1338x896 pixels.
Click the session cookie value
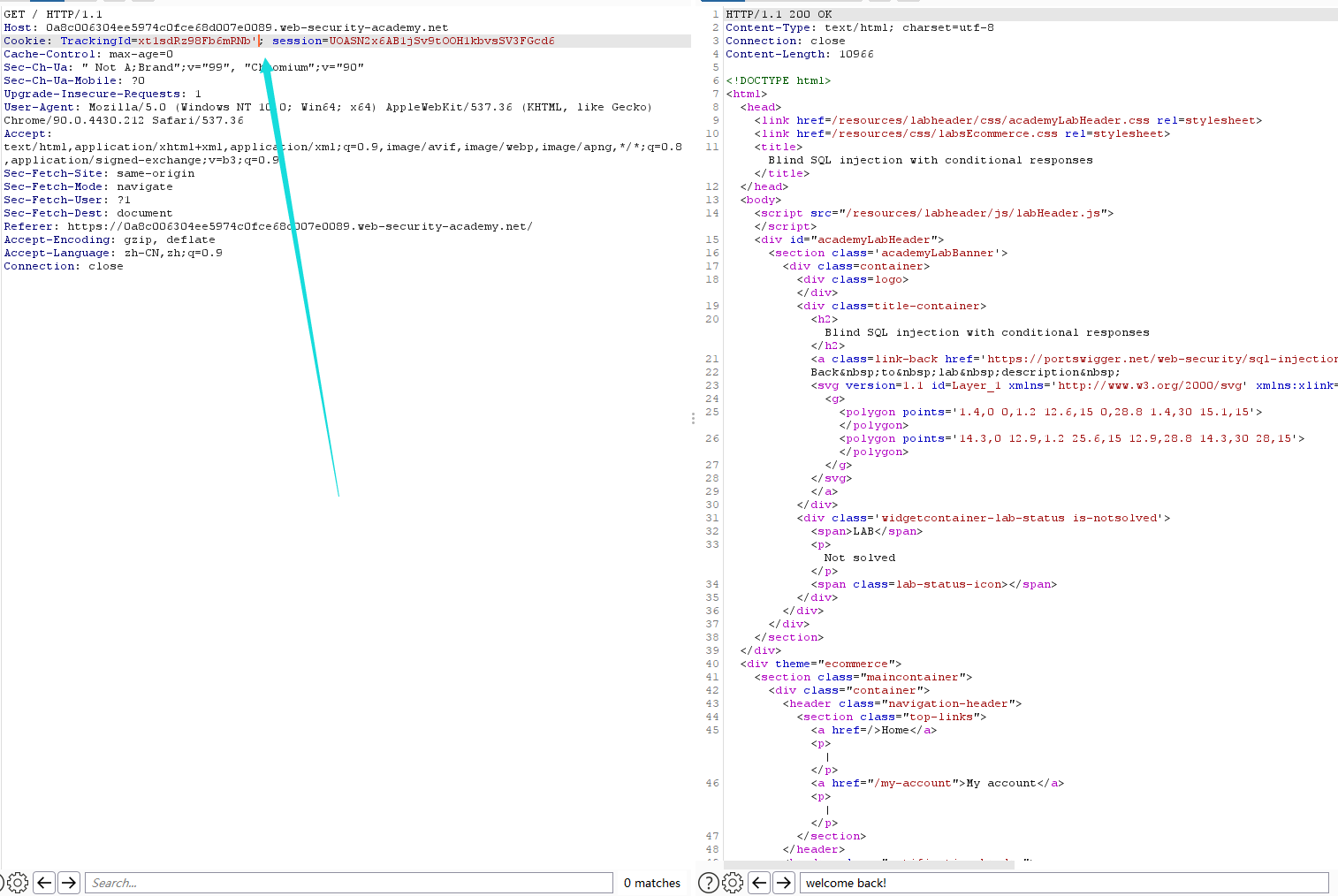pyautogui.click(x=442, y=41)
